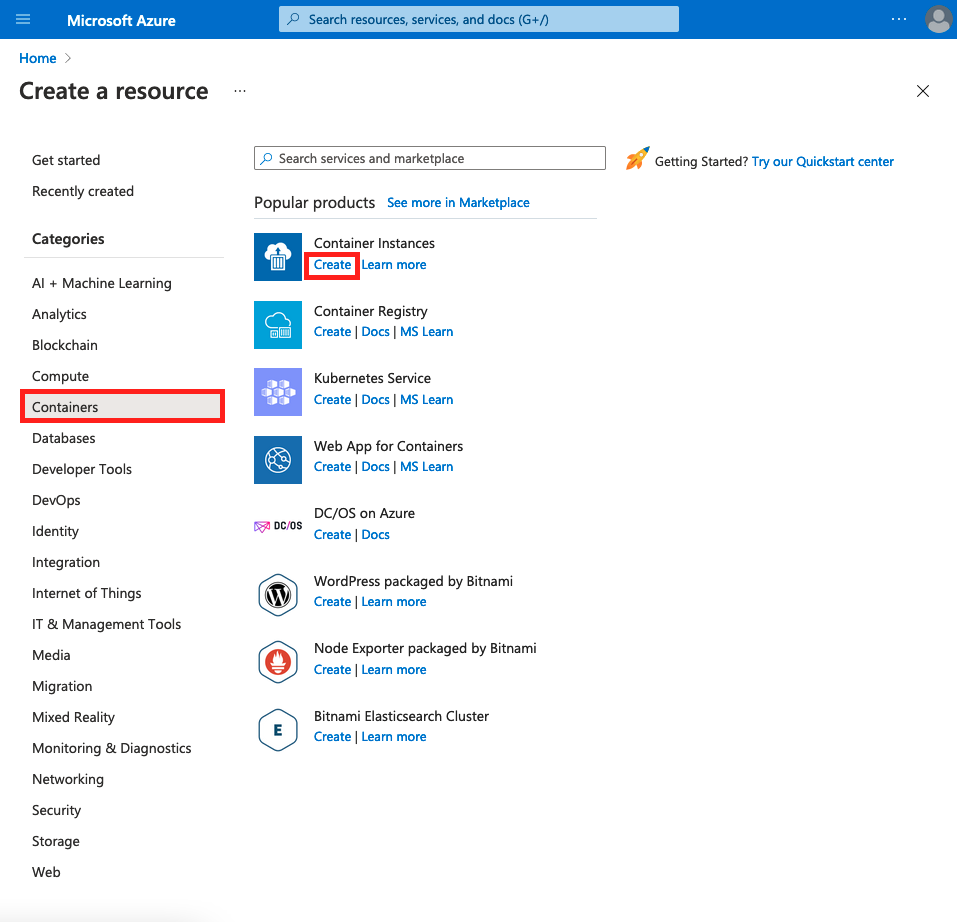Select the Networking category
This screenshot has height=922, width=957.
(x=68, y=779)
